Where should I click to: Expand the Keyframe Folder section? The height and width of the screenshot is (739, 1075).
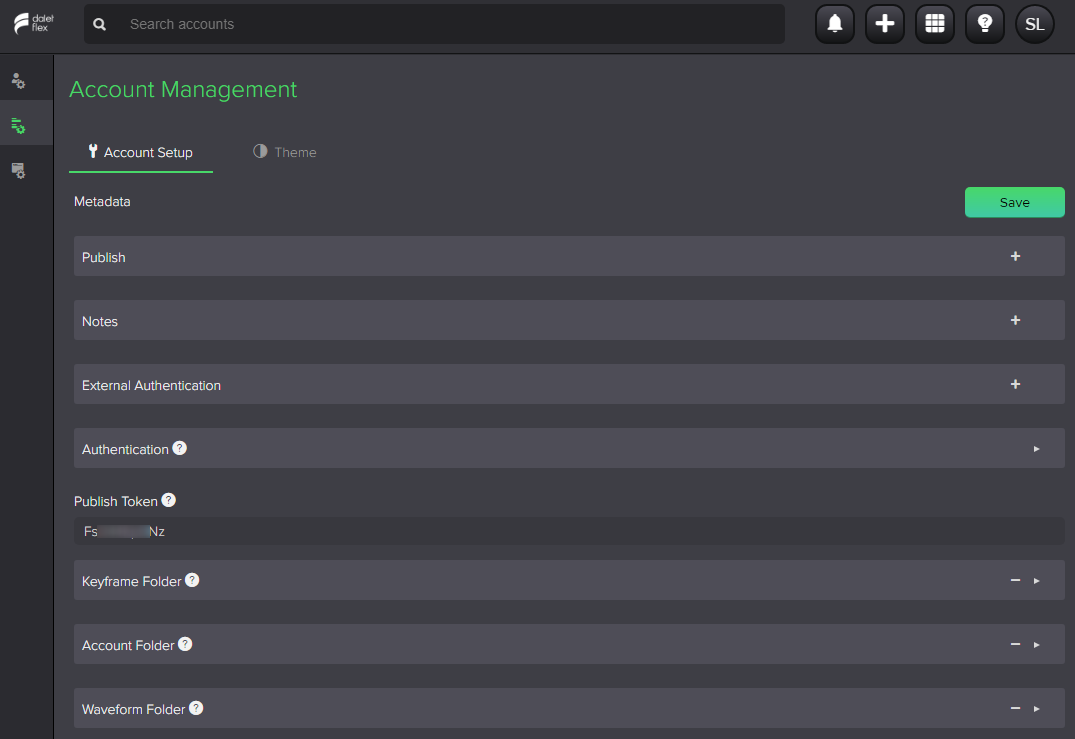click(1037, 580)
